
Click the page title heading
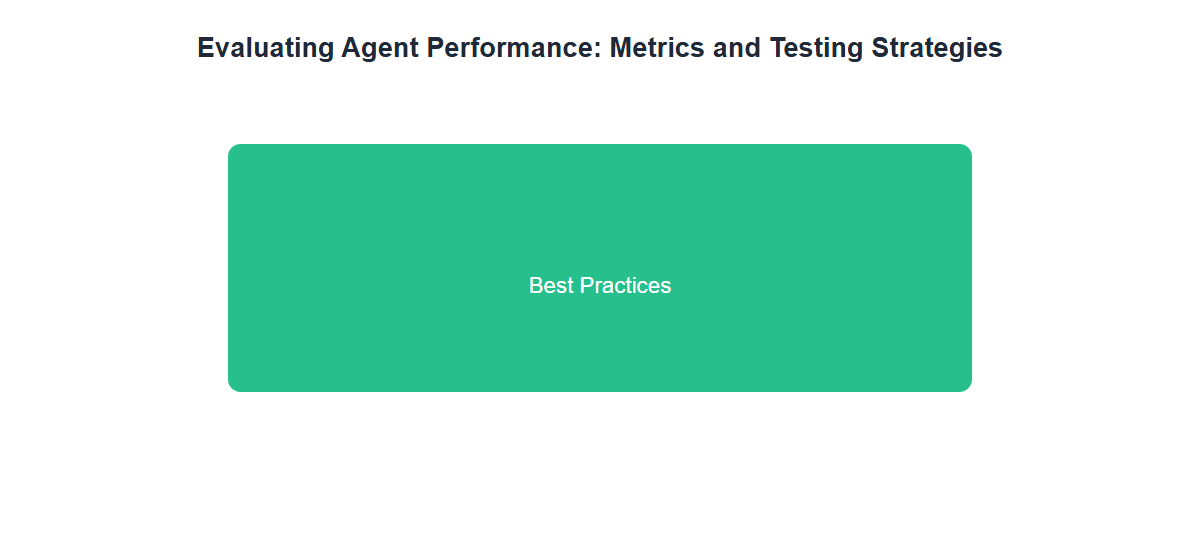pyautogui.click(x=600, y=48)
